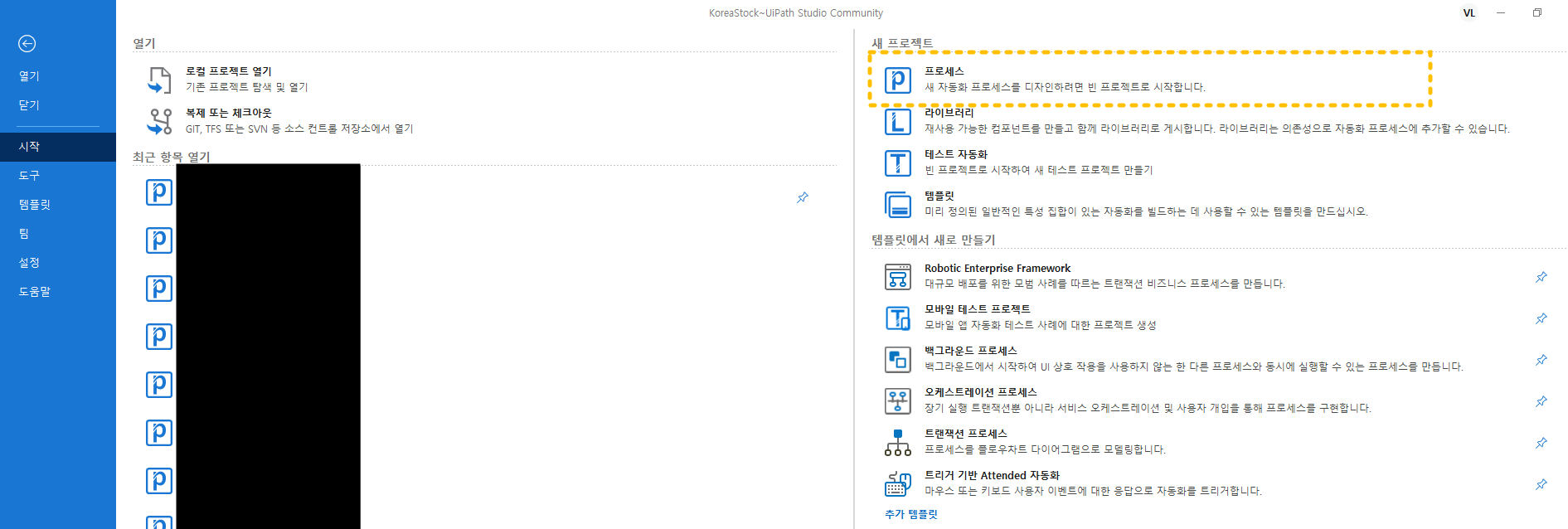The width and height of the screenshot is (1568, 529).
Task: Go to the 템플릿 tab in sidebar
Action: click(35, 205)
